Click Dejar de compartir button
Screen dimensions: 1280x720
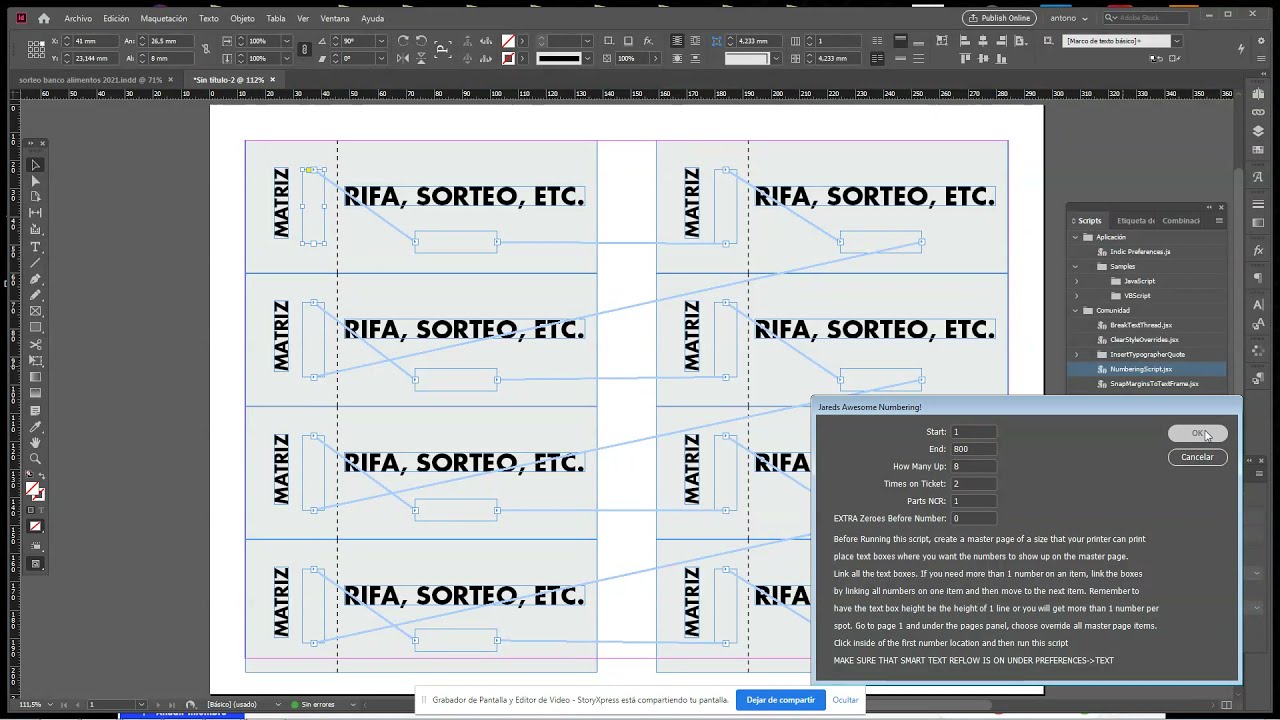(x=780, y=700)
